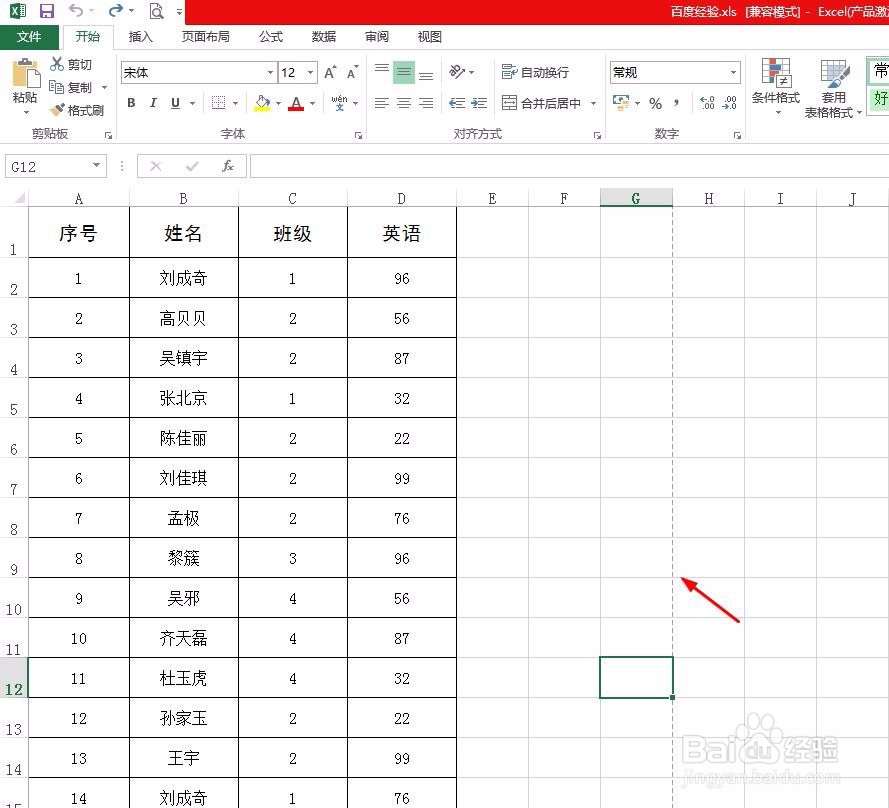Toggle italic formatting with the I icon
This screenshot has height=808, width=889.
pos(152,103)
